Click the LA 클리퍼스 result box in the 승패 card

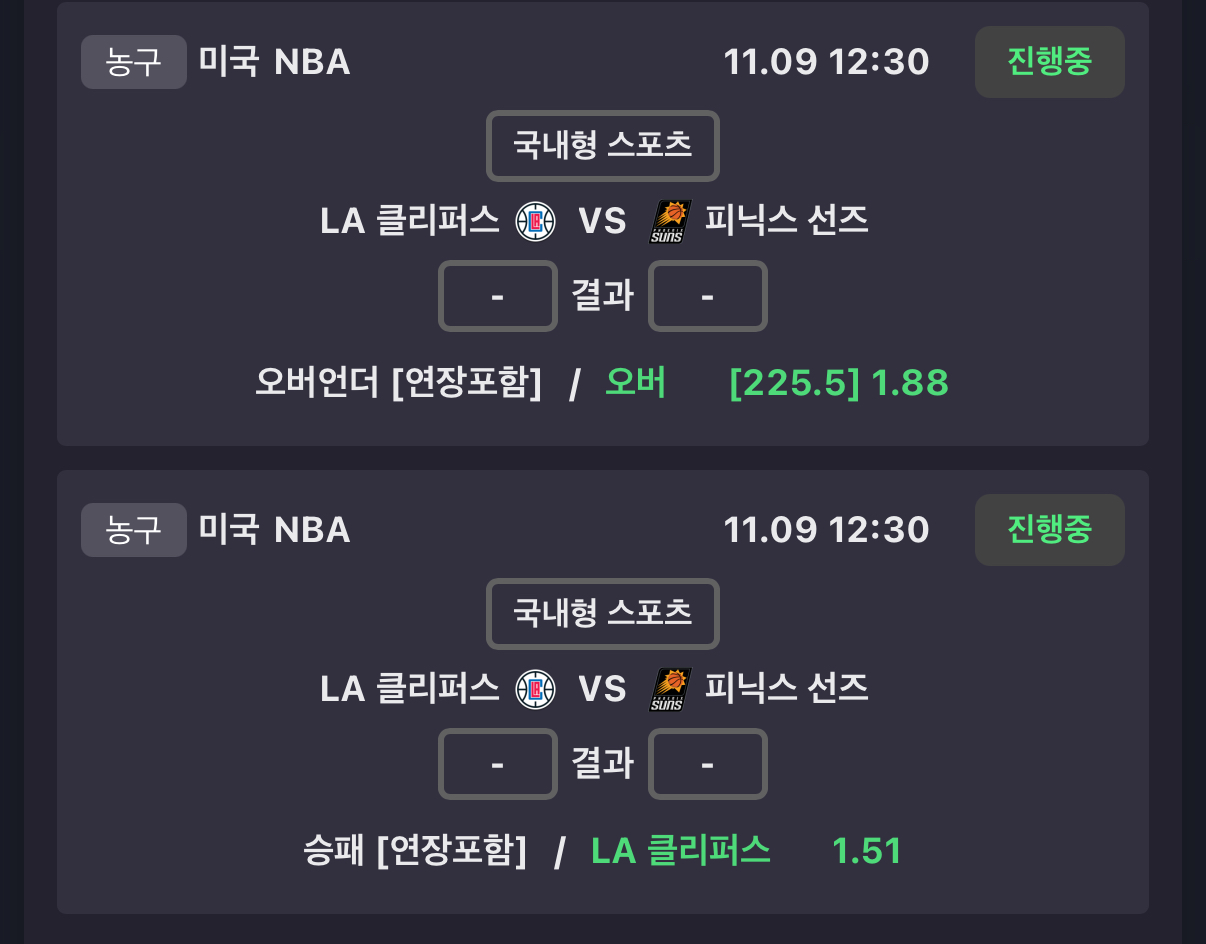coord(498,764)
